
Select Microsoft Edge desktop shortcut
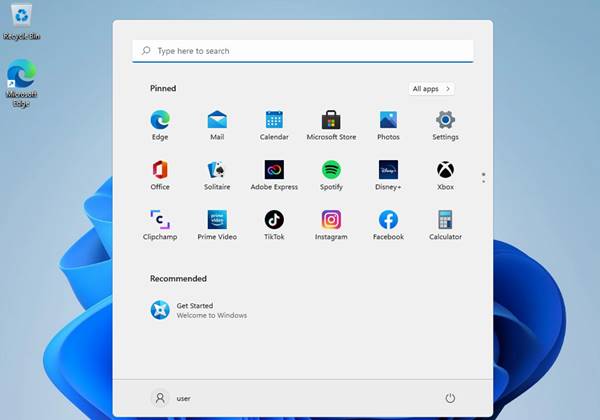click(x=21, y=83)
